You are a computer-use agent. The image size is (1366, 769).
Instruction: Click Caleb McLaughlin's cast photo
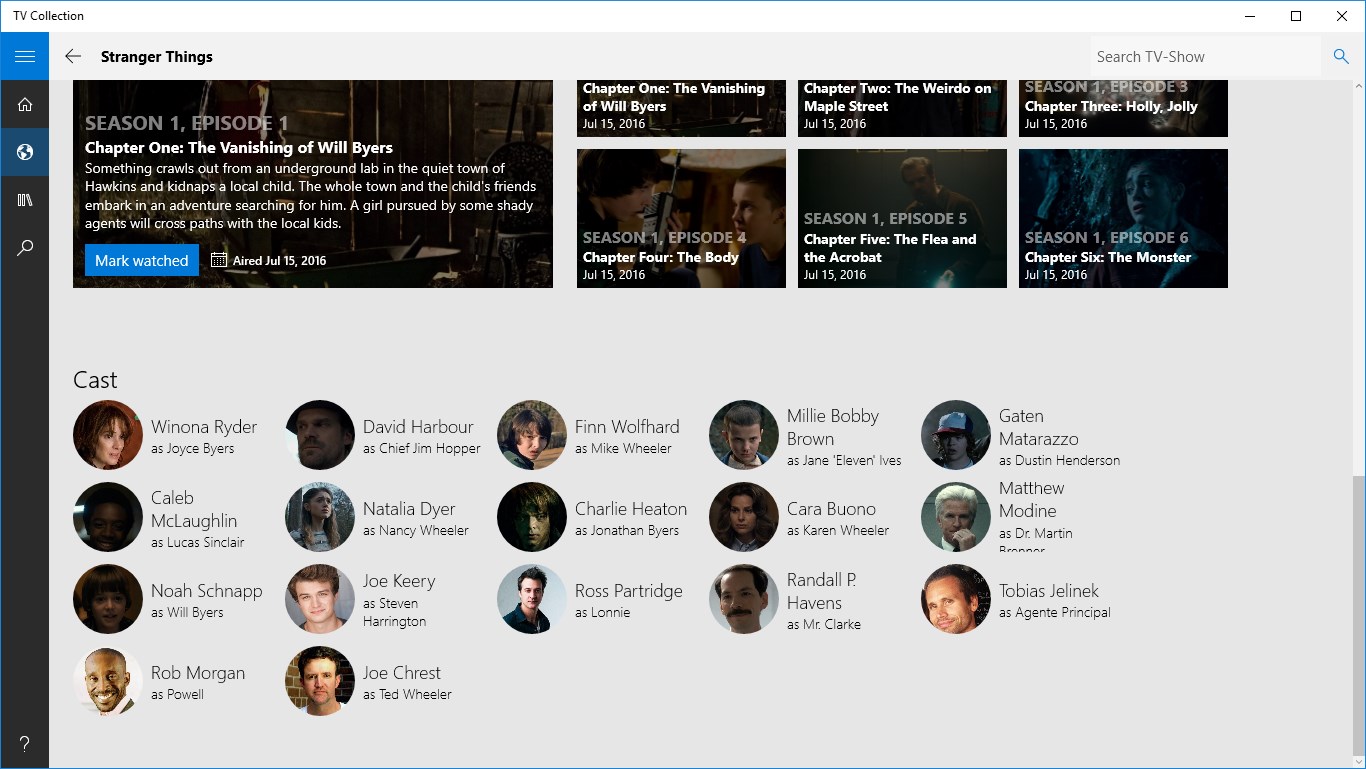point(108,517)
